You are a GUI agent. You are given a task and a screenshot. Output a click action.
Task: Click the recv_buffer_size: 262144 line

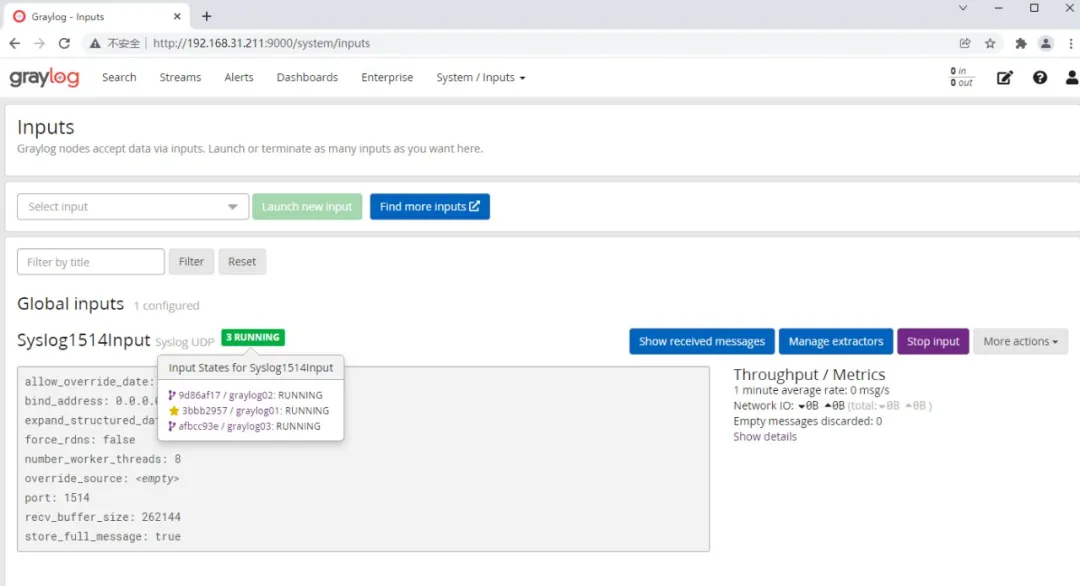[x=103, y=517]
